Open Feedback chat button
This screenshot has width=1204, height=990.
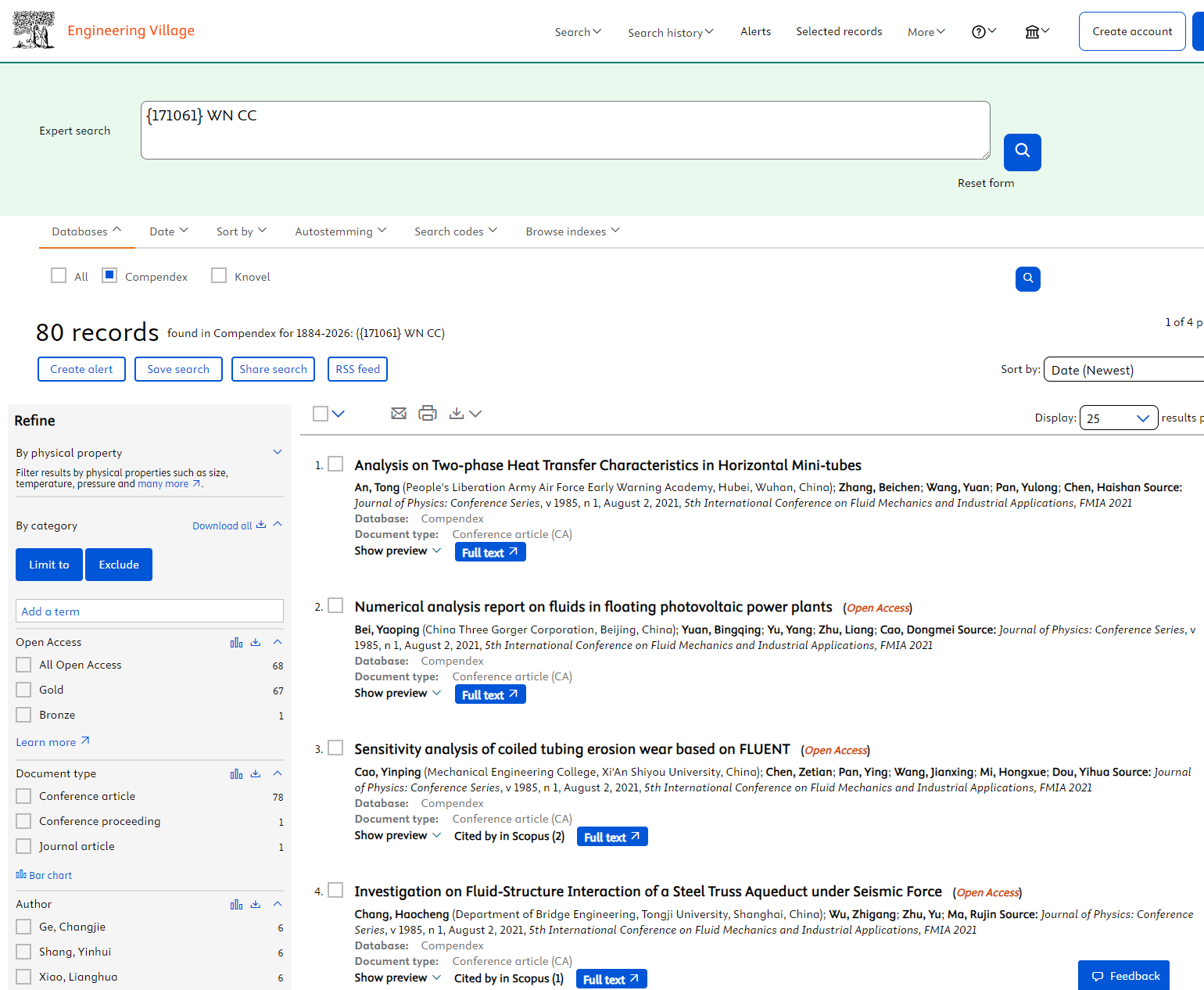click(1124, 976)
